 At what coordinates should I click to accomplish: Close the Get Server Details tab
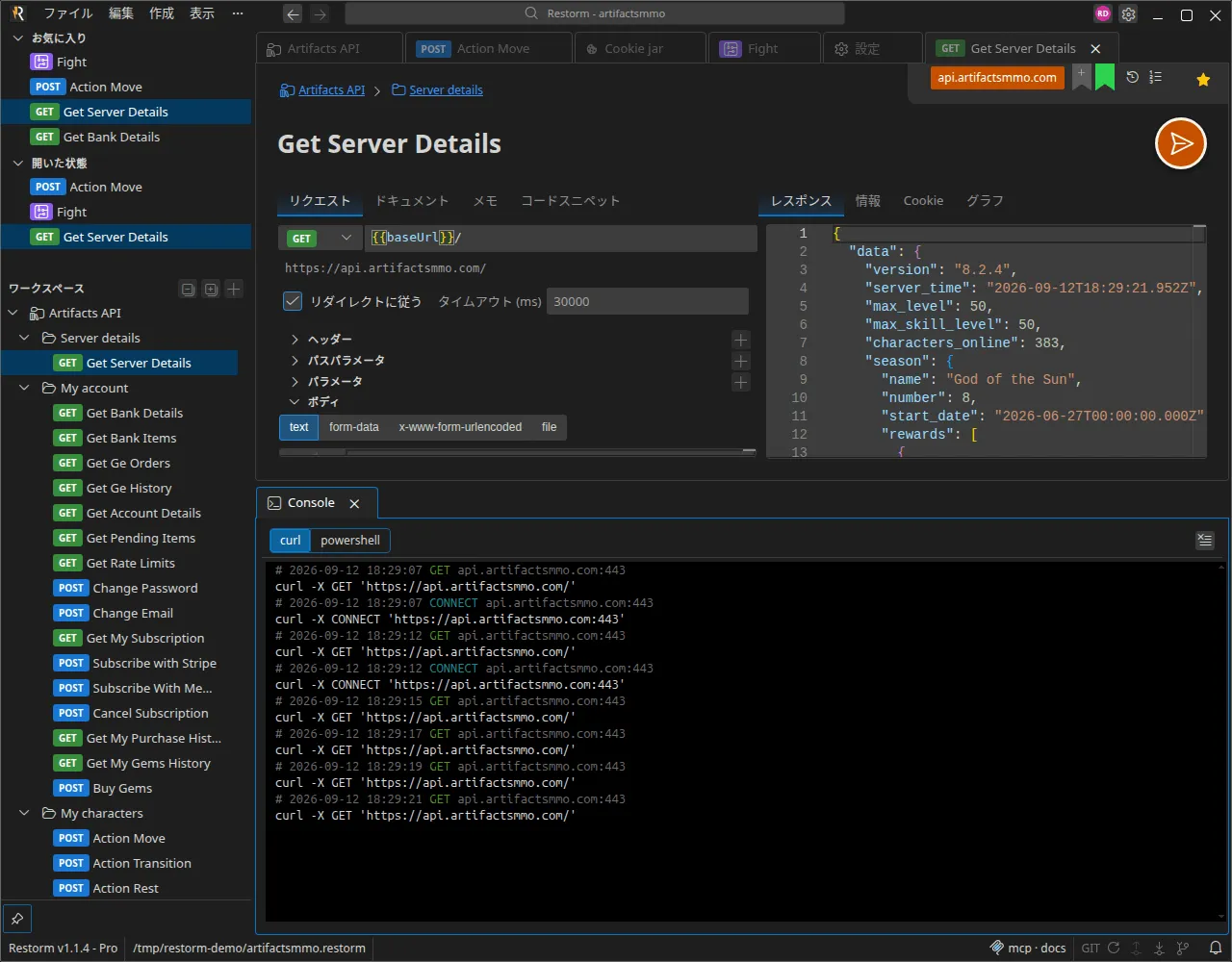pos(1095,48)
